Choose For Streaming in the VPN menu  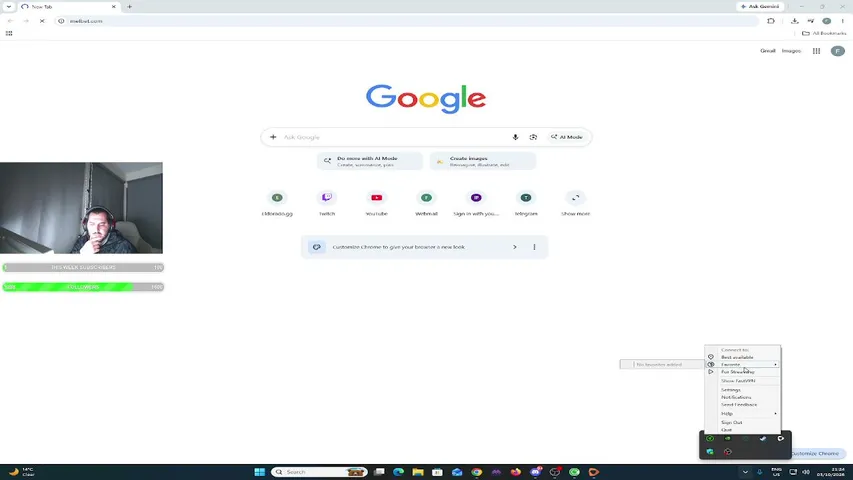(743, 372)
